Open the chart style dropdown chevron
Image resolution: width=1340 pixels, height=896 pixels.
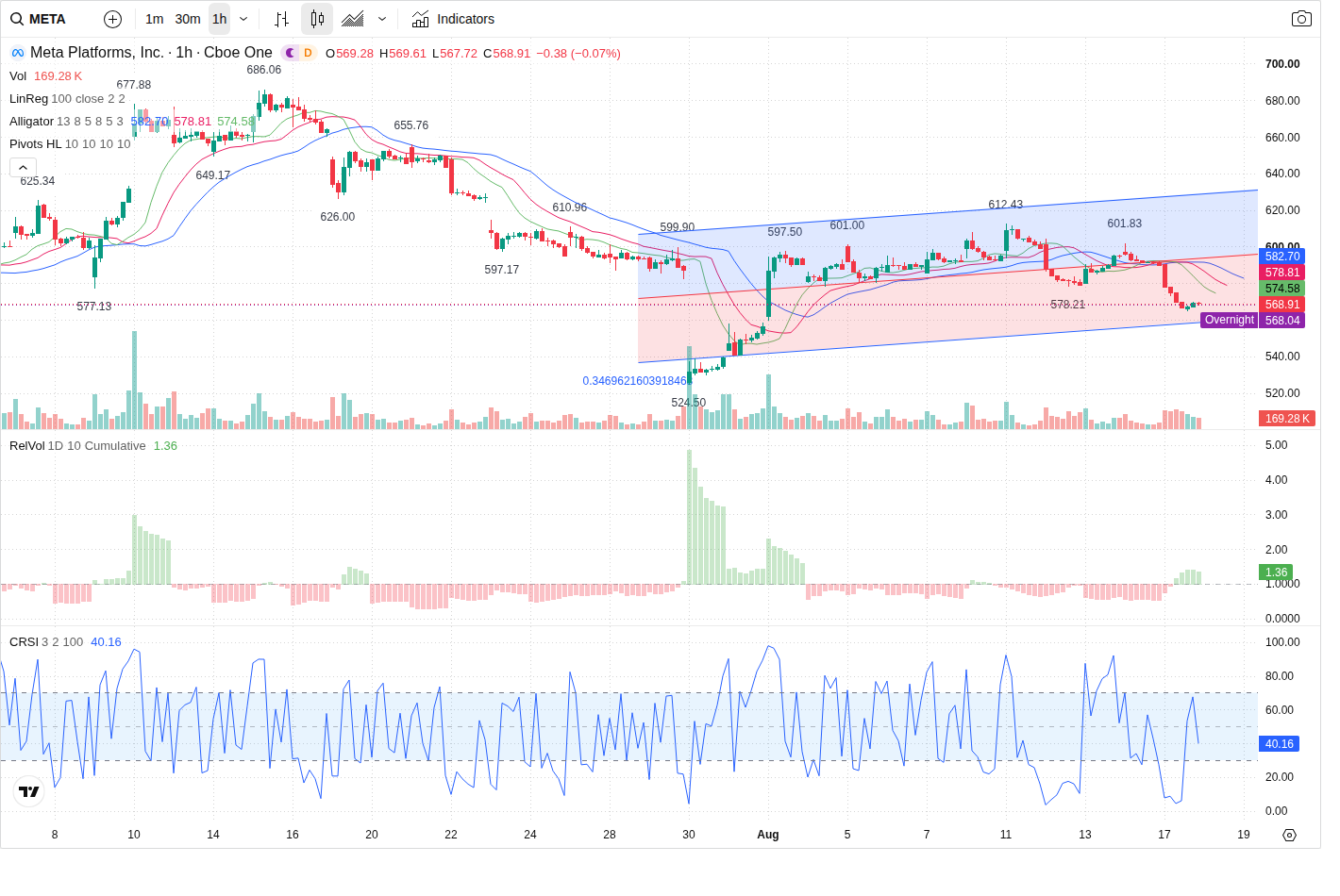(x=382, y=19)
